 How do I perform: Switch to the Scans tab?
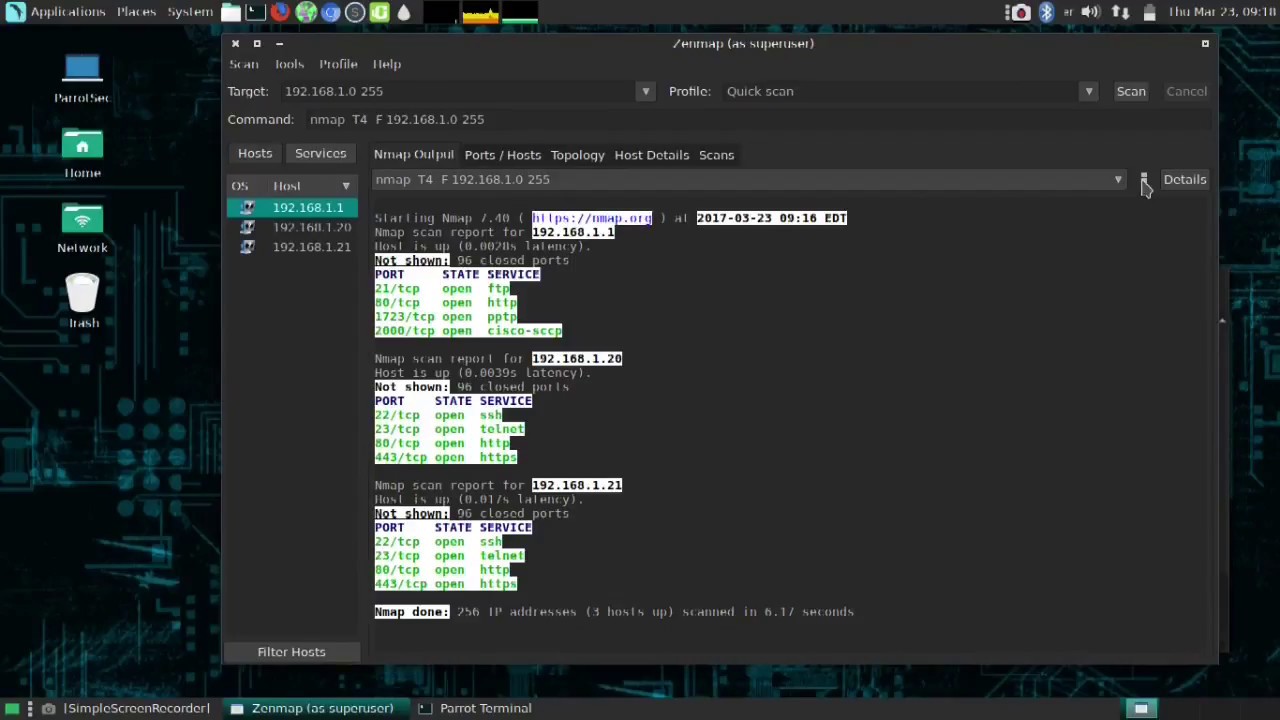[716, 155]
